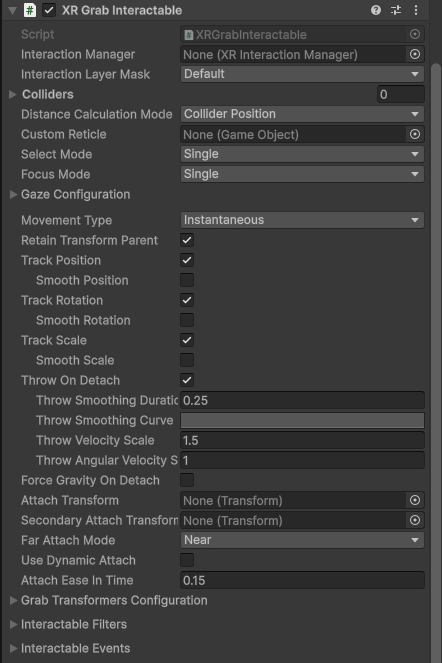Click the Throw Velocity Scale field
The width and height of the screenshot is (442, 663).
pos(302,440)
